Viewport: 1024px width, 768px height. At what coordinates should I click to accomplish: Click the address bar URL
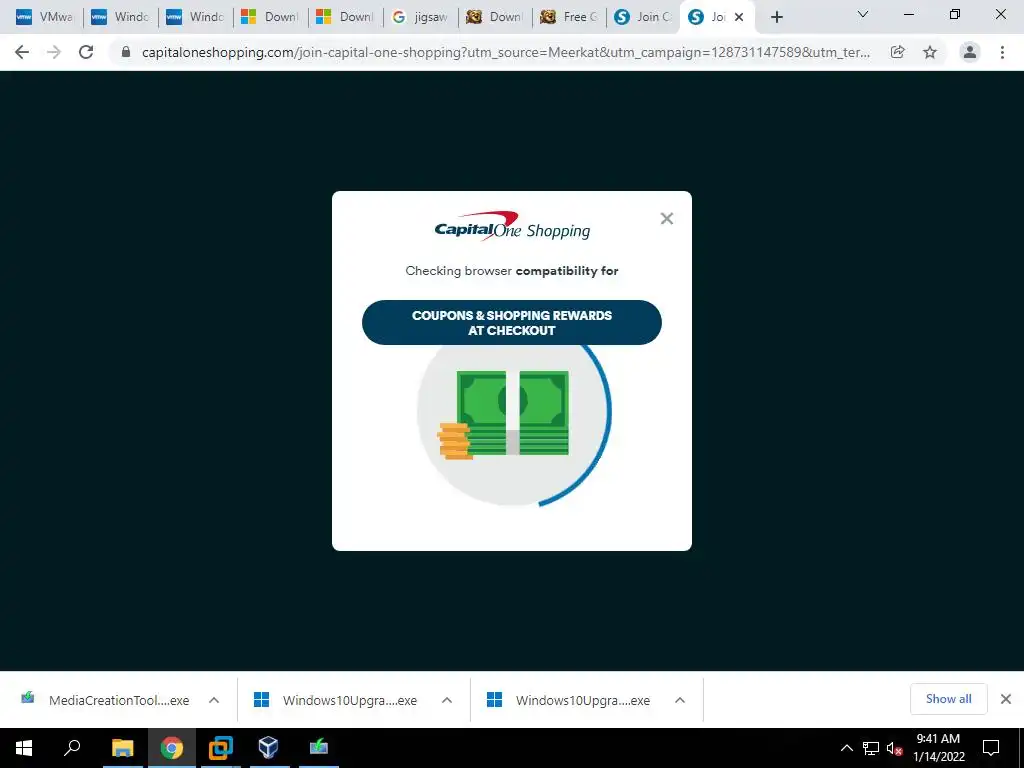point(505,52)
